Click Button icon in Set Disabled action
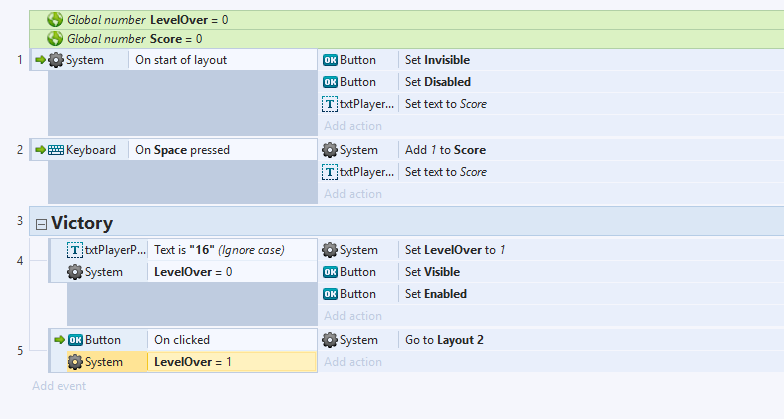 (x=330, y=82)
